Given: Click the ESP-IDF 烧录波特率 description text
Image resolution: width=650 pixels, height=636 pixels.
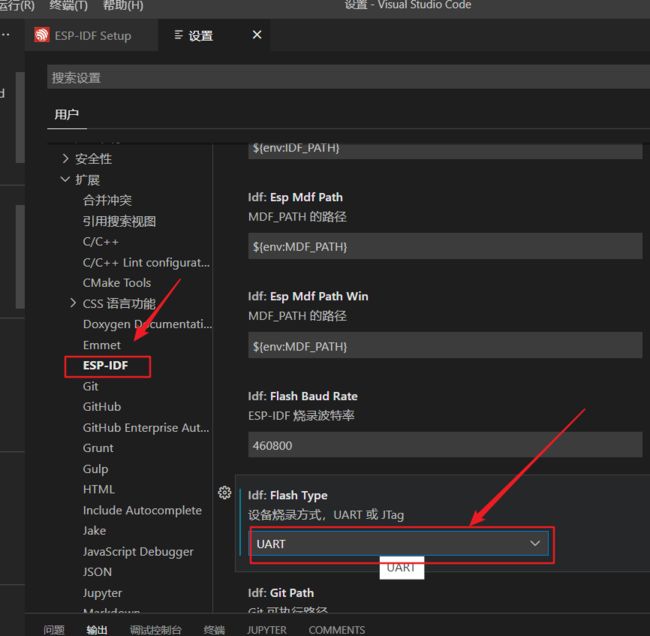Looking at the screenshot, I should [301, 415].
